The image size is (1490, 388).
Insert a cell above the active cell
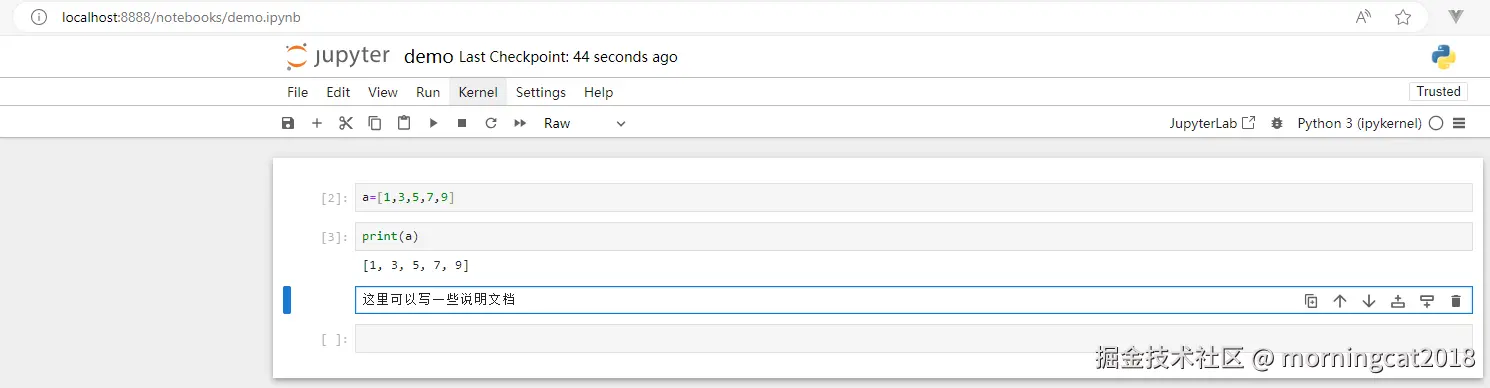pyautogui.click(x=1398, y=300)
